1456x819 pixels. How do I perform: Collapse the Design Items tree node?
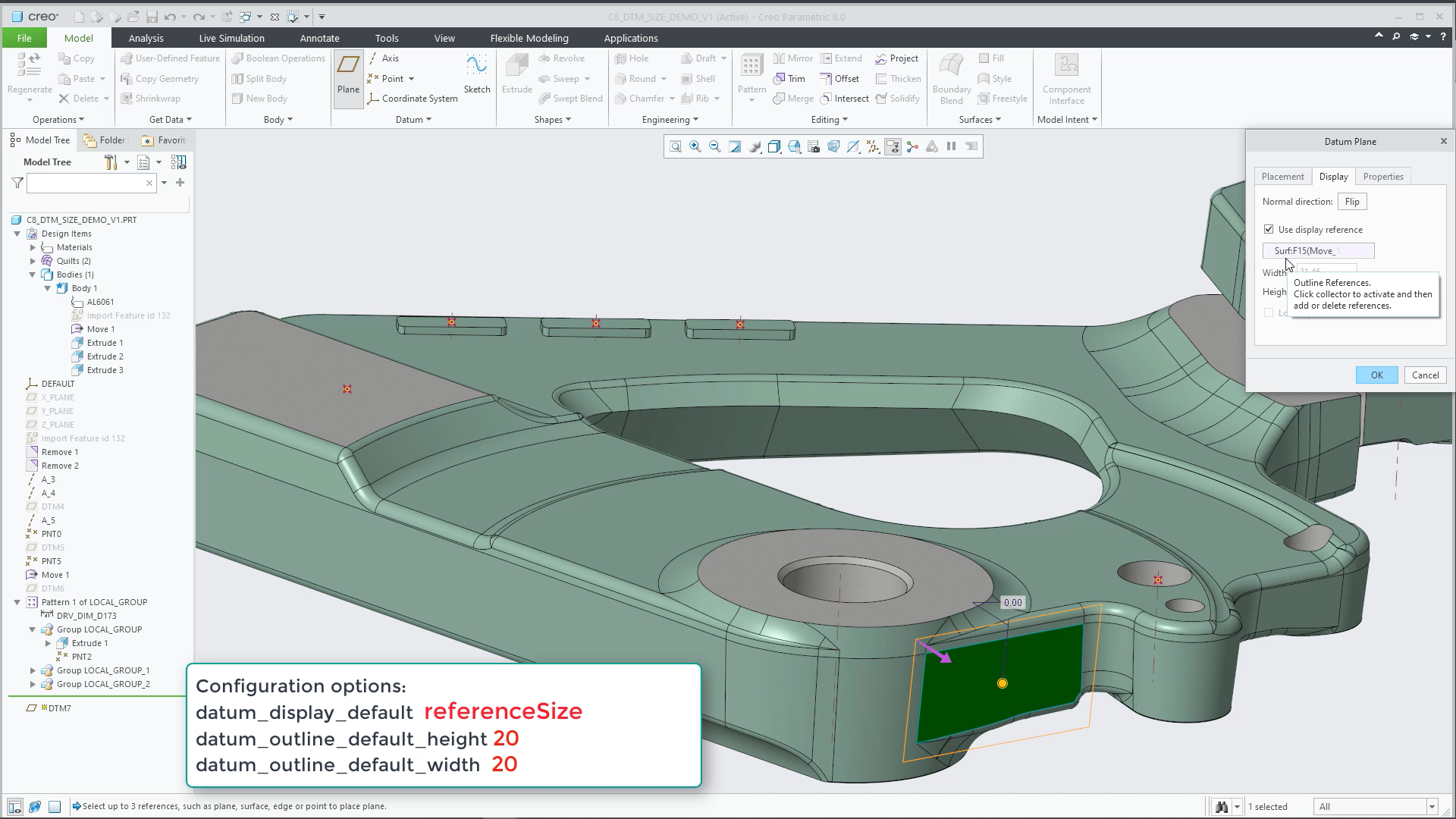click(17, 234)
